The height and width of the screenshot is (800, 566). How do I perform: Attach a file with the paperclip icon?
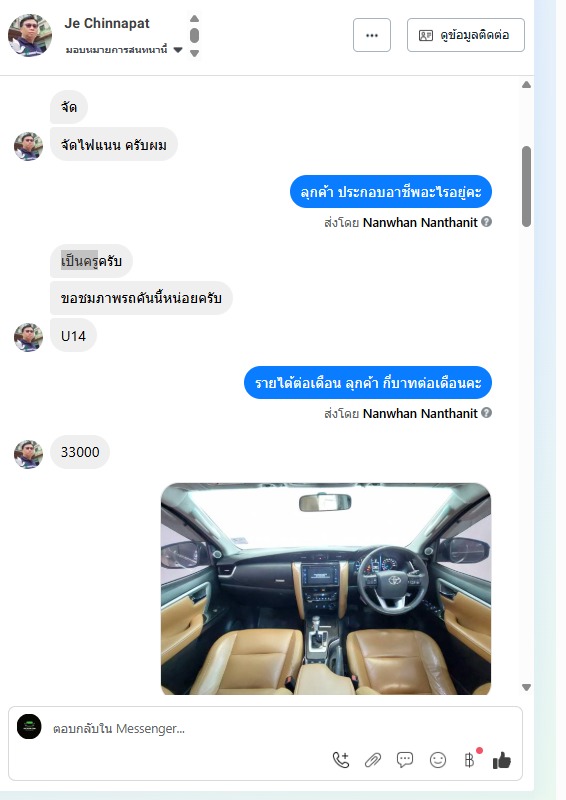[x=373, y=760]
